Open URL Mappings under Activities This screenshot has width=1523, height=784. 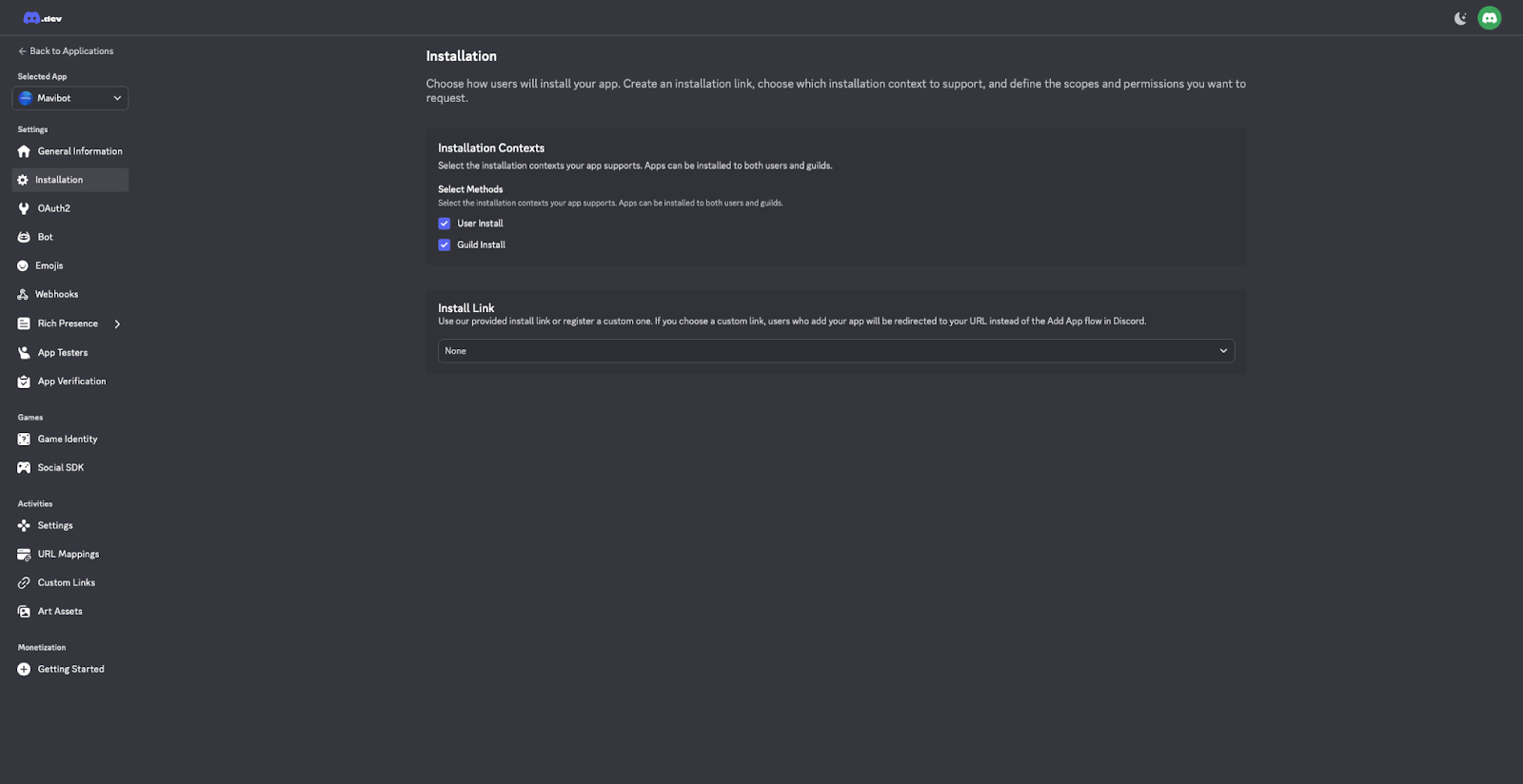pyautogui.click(x=68, y=555)
